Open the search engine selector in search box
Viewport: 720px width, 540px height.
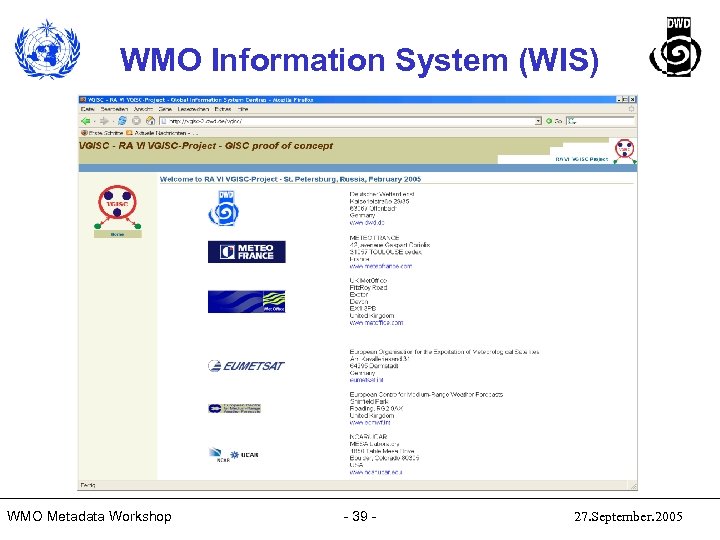point(571,121)
